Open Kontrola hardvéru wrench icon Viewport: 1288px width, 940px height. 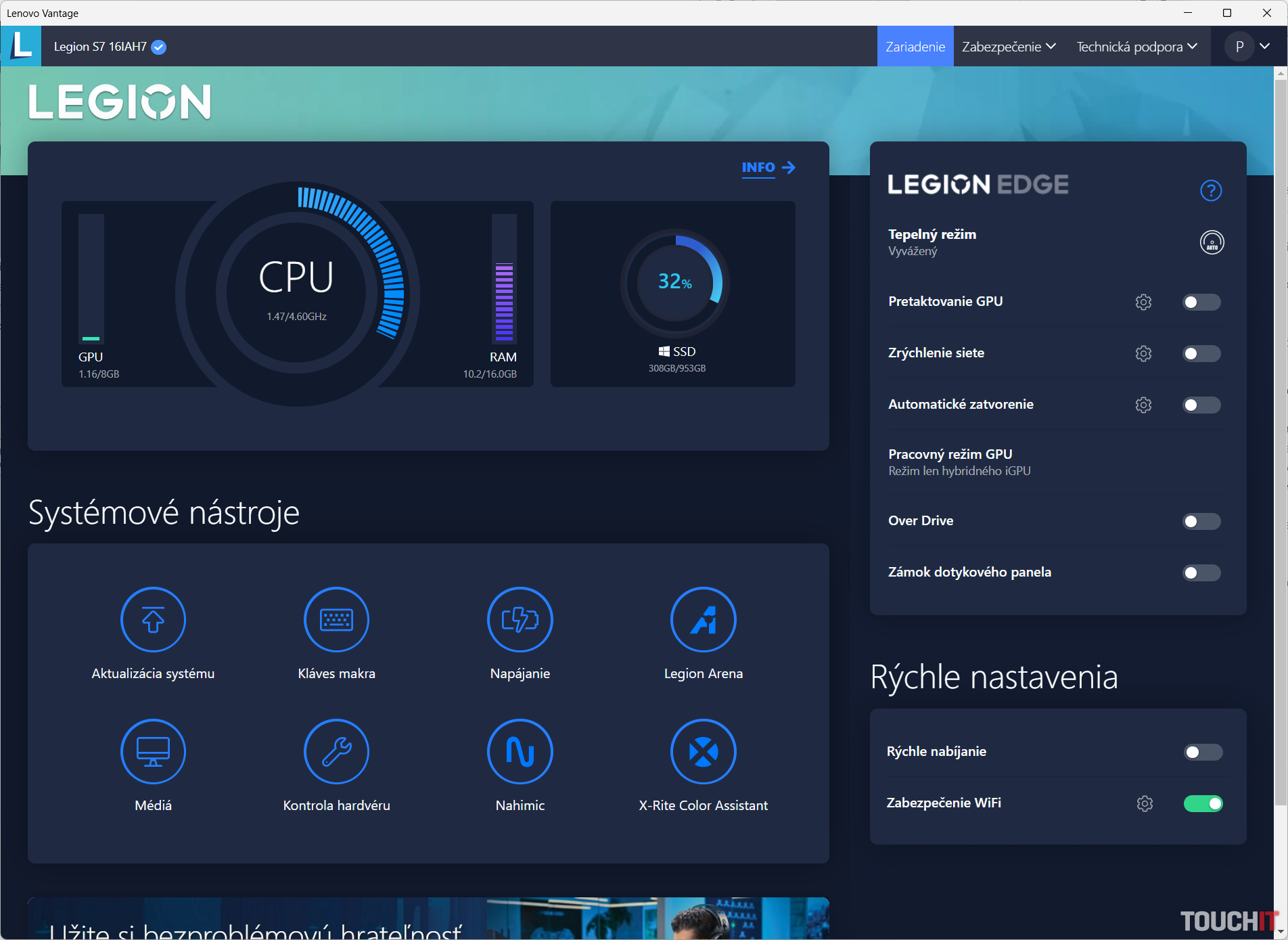(x=336, y=751)
